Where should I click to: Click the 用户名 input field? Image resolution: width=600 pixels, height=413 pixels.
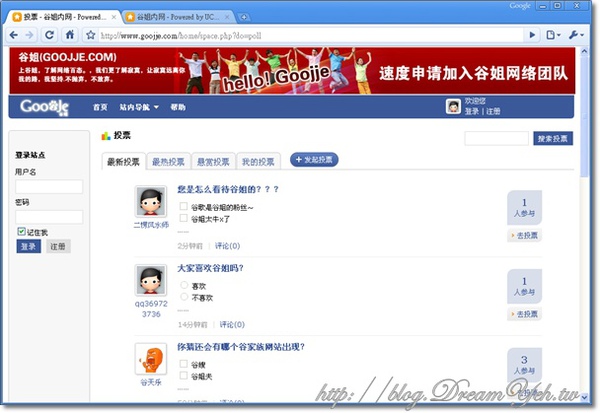tap(49, 187)
